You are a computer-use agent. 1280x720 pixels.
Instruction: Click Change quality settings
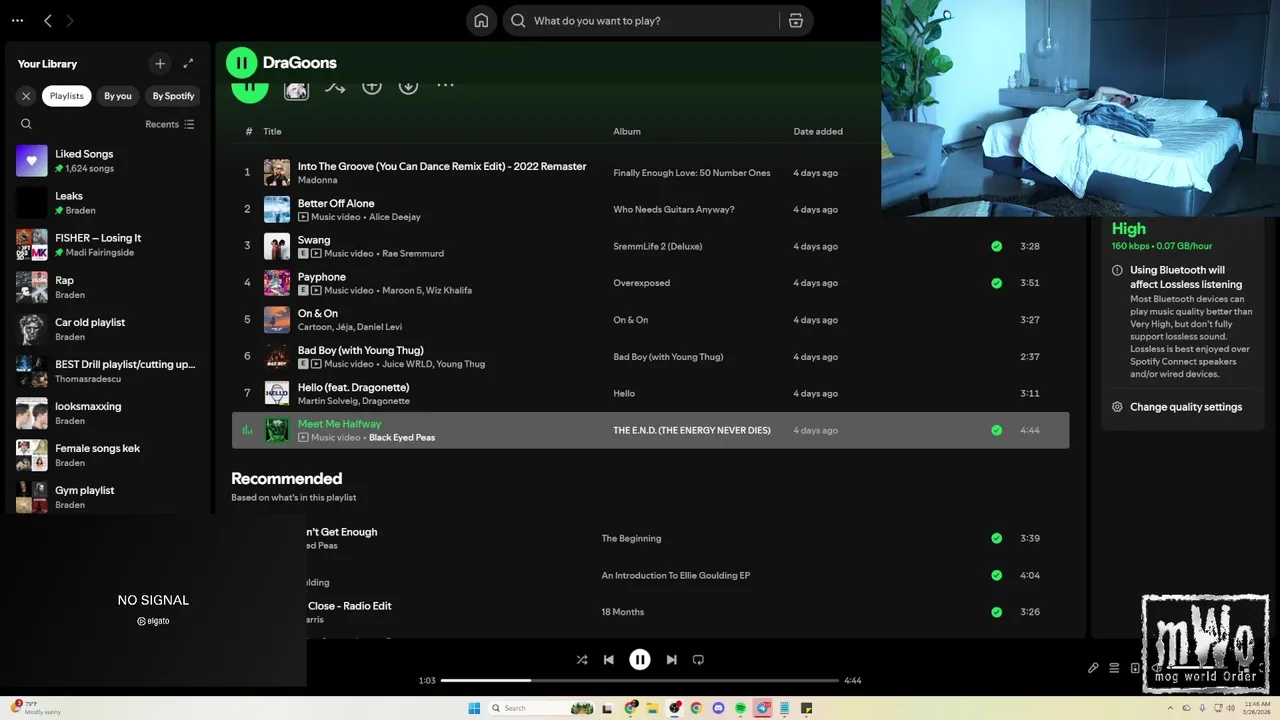point(1186,407)
